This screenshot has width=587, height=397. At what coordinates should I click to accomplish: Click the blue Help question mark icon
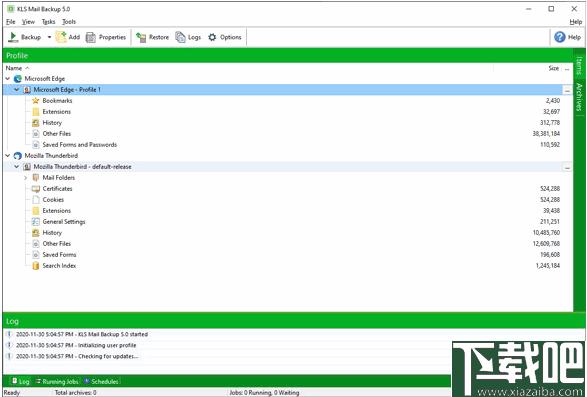pyautogui.click(x=560, y=37)
